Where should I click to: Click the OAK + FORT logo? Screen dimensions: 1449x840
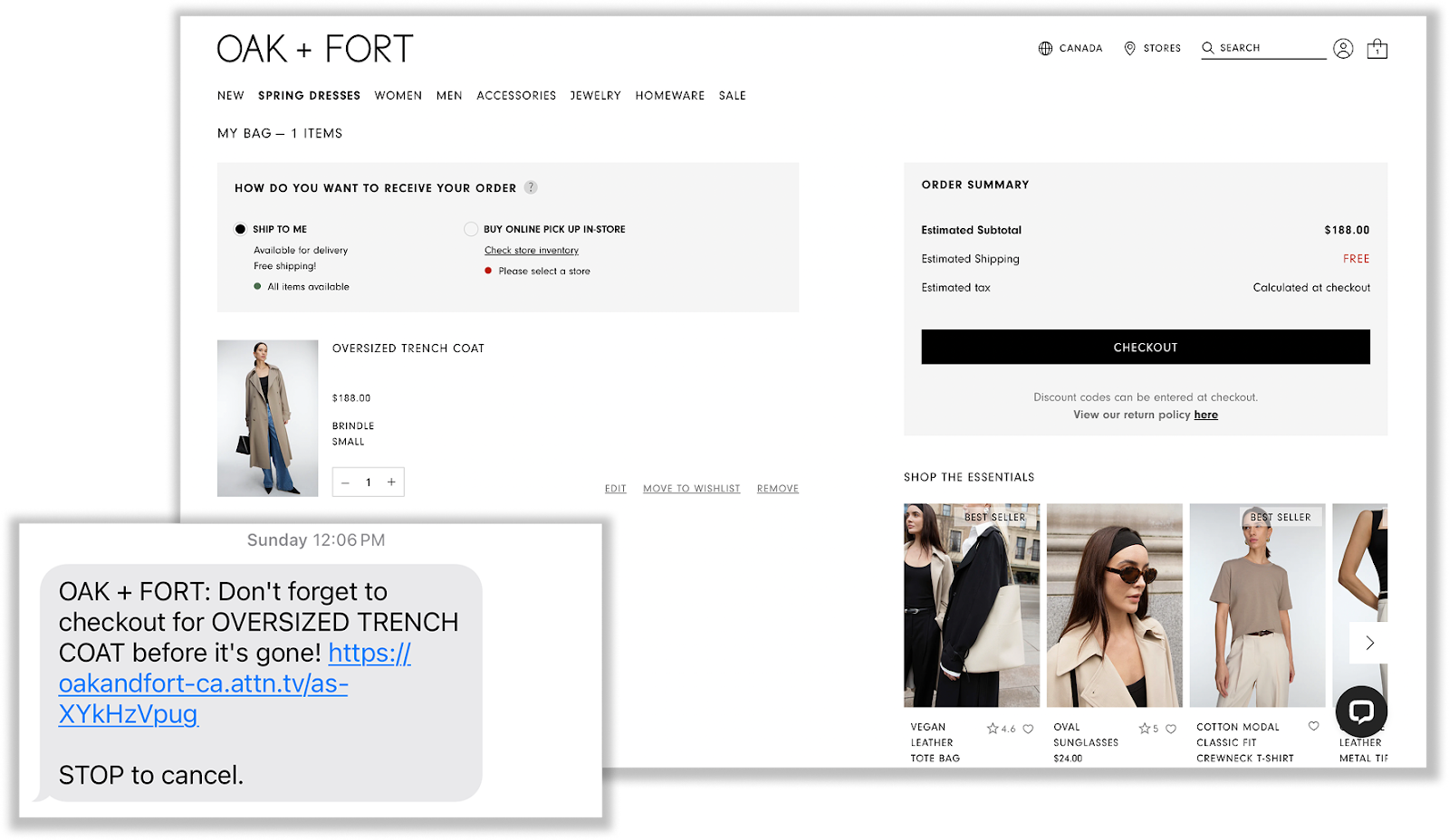(x=315, y=49)
